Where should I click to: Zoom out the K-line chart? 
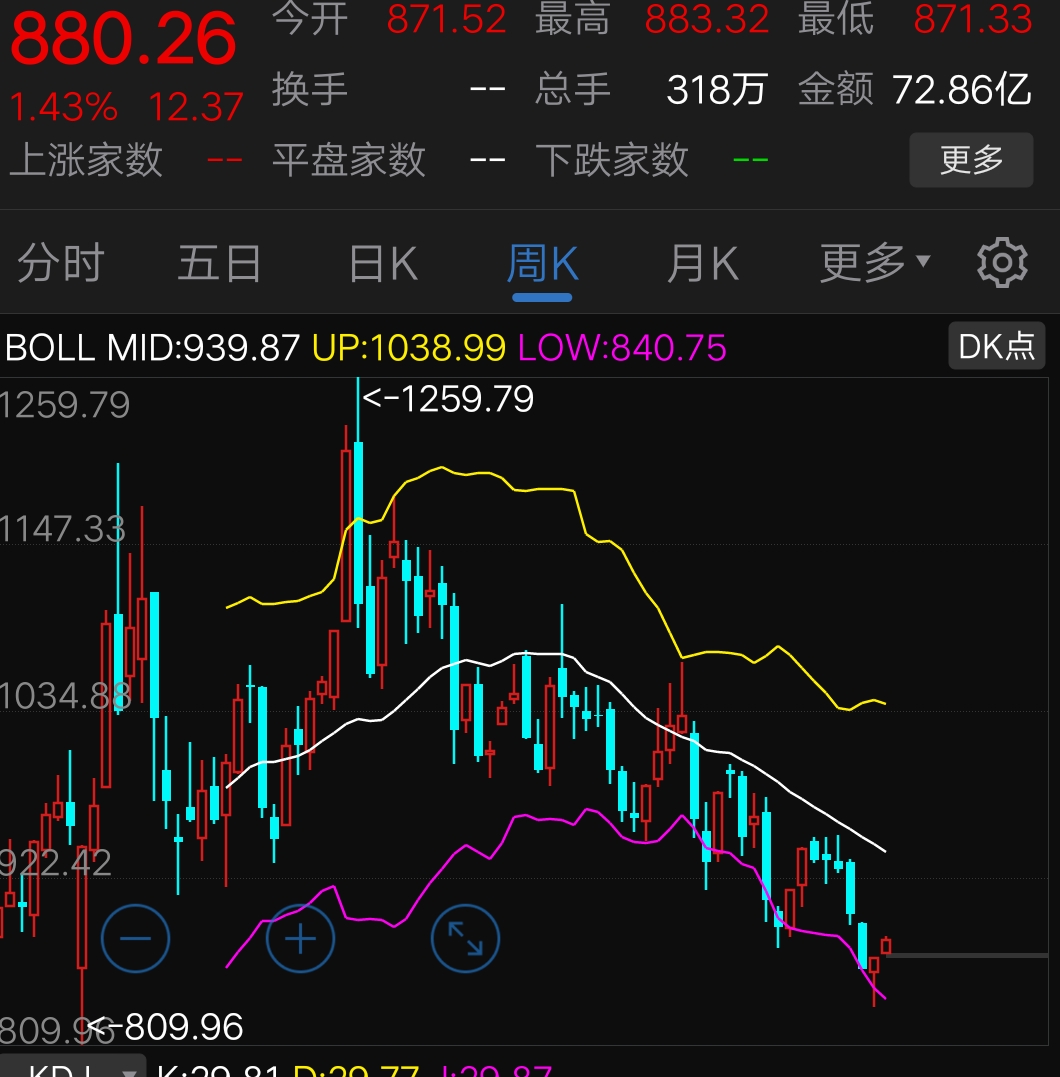click(135, 938)
